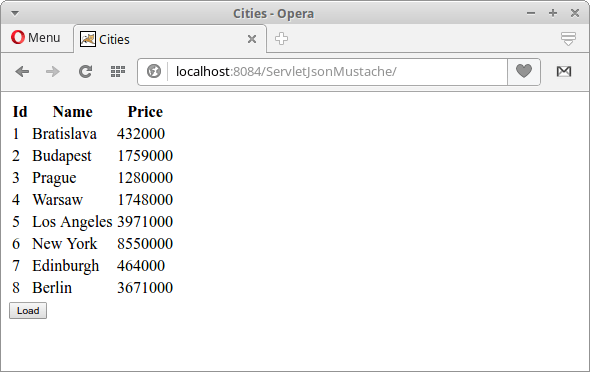Open window menu arrow in title bar

pyautogui.click(x=15, y=14)
